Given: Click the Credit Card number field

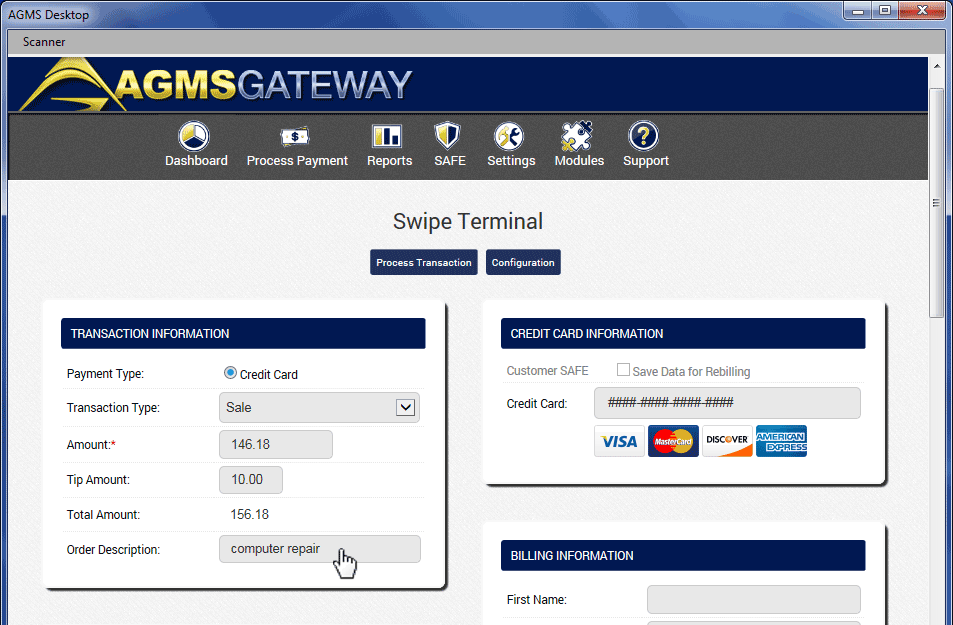Looking at the screenshot, I should click(x=727, y=402).
